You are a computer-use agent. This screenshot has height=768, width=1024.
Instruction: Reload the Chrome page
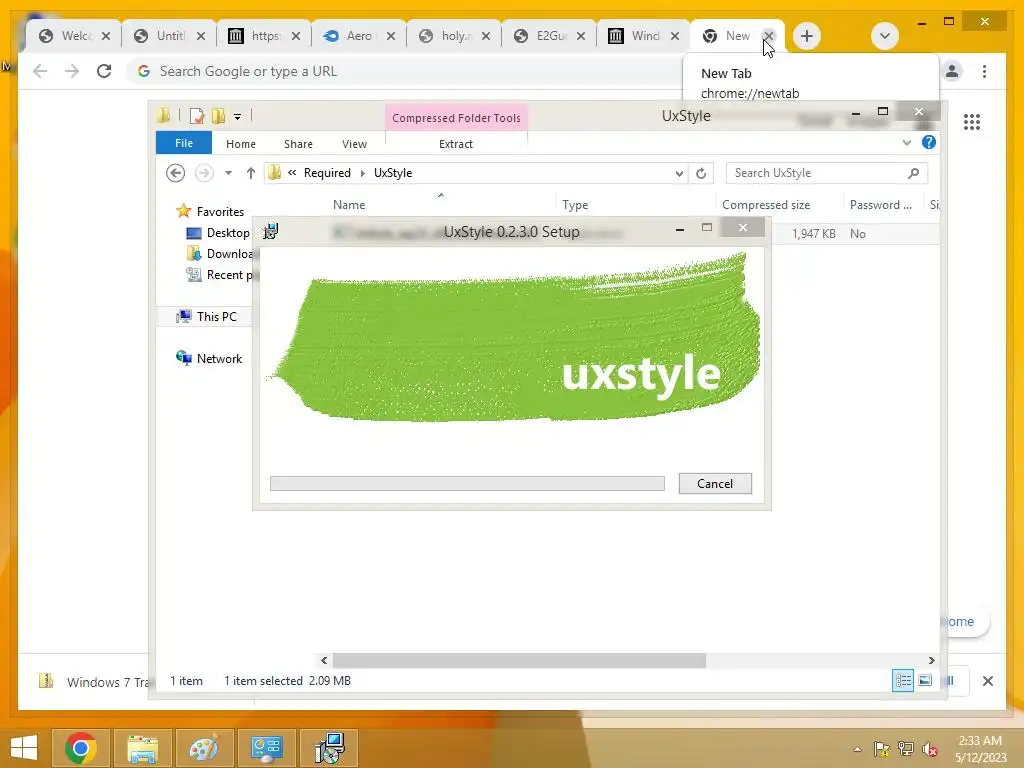[x=104, y=71]
